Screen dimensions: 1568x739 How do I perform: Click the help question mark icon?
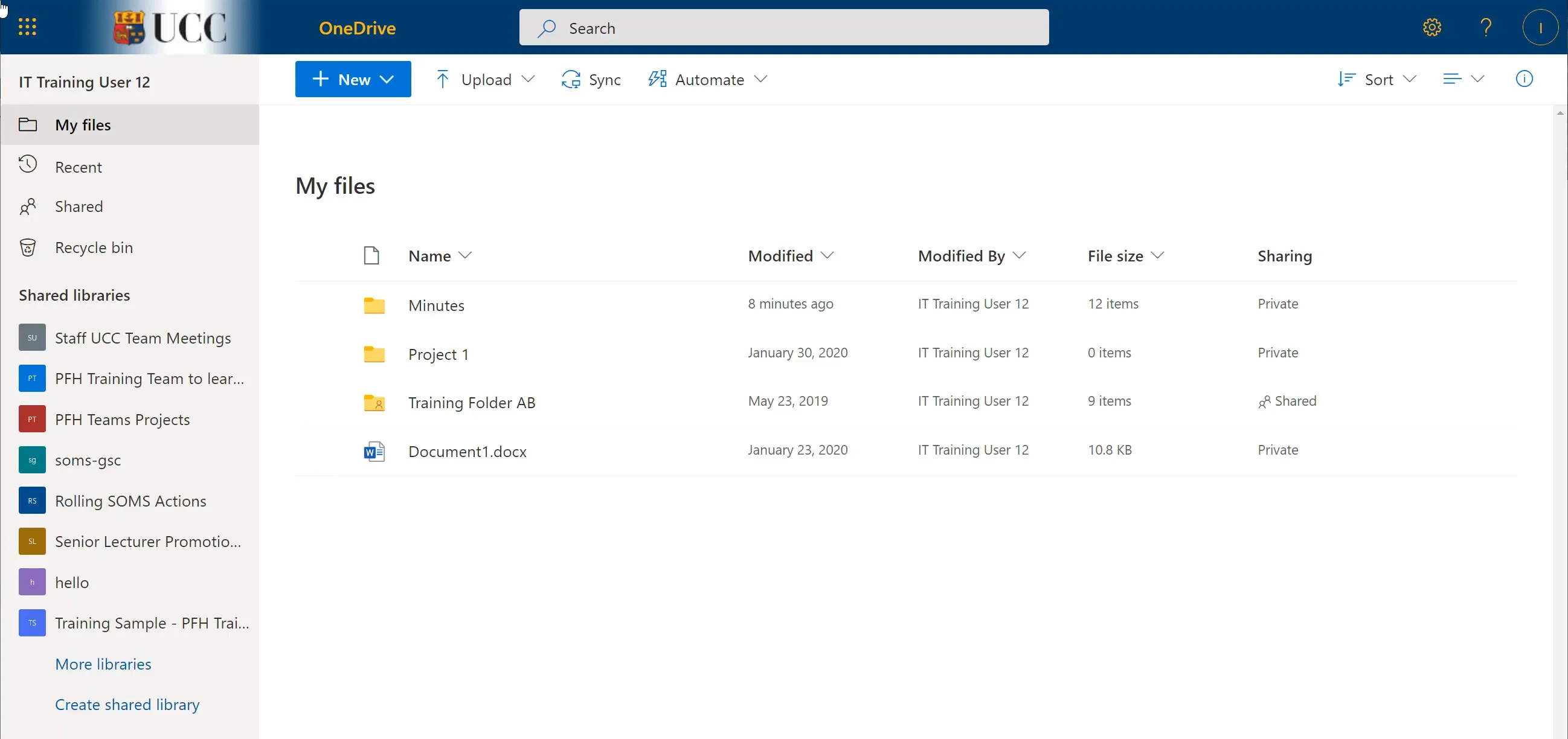pos(1486,27)
